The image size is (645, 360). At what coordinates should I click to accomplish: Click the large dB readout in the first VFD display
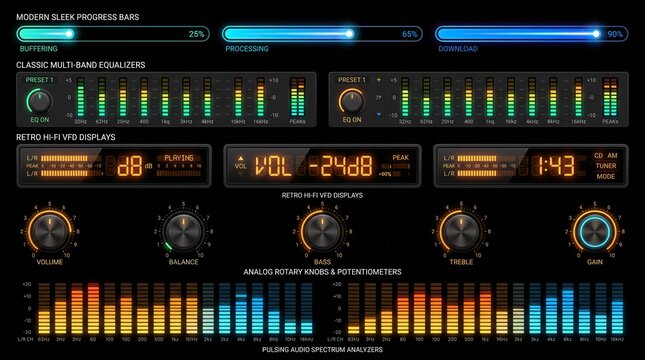(x=130, y=166)
